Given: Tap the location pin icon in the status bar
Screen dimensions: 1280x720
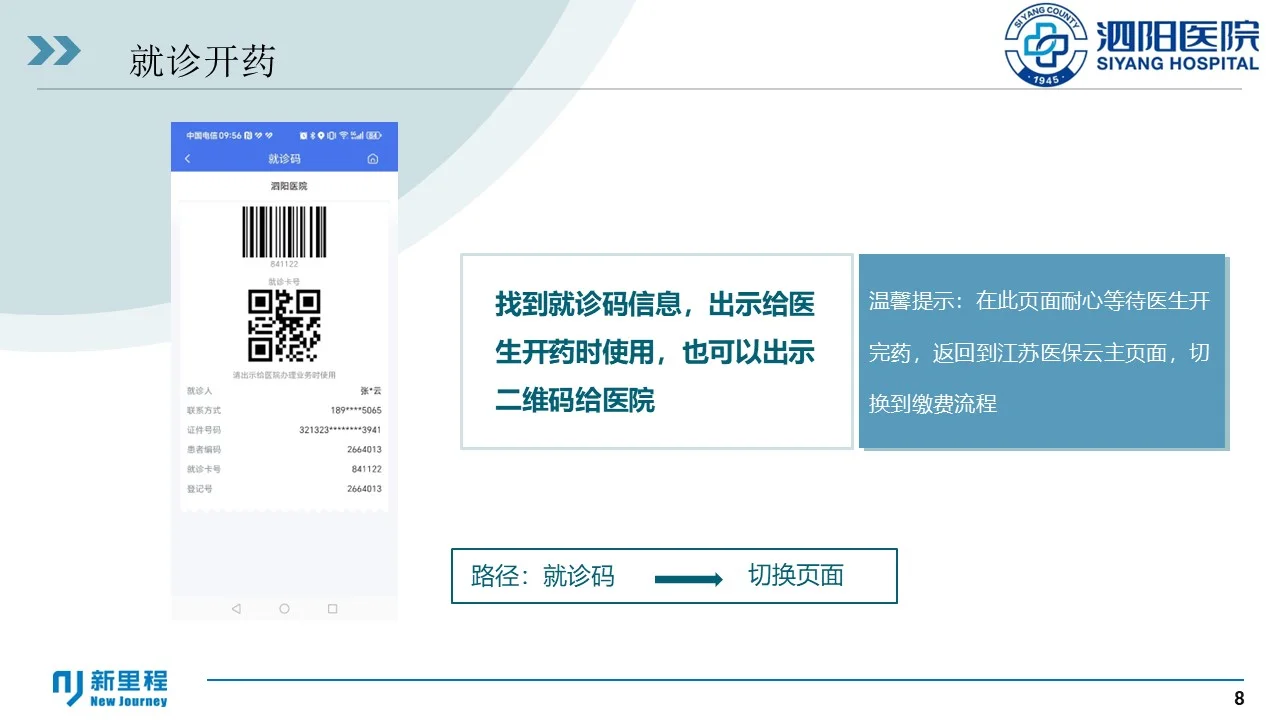Looking at the screenshot, I should [321, 136].
